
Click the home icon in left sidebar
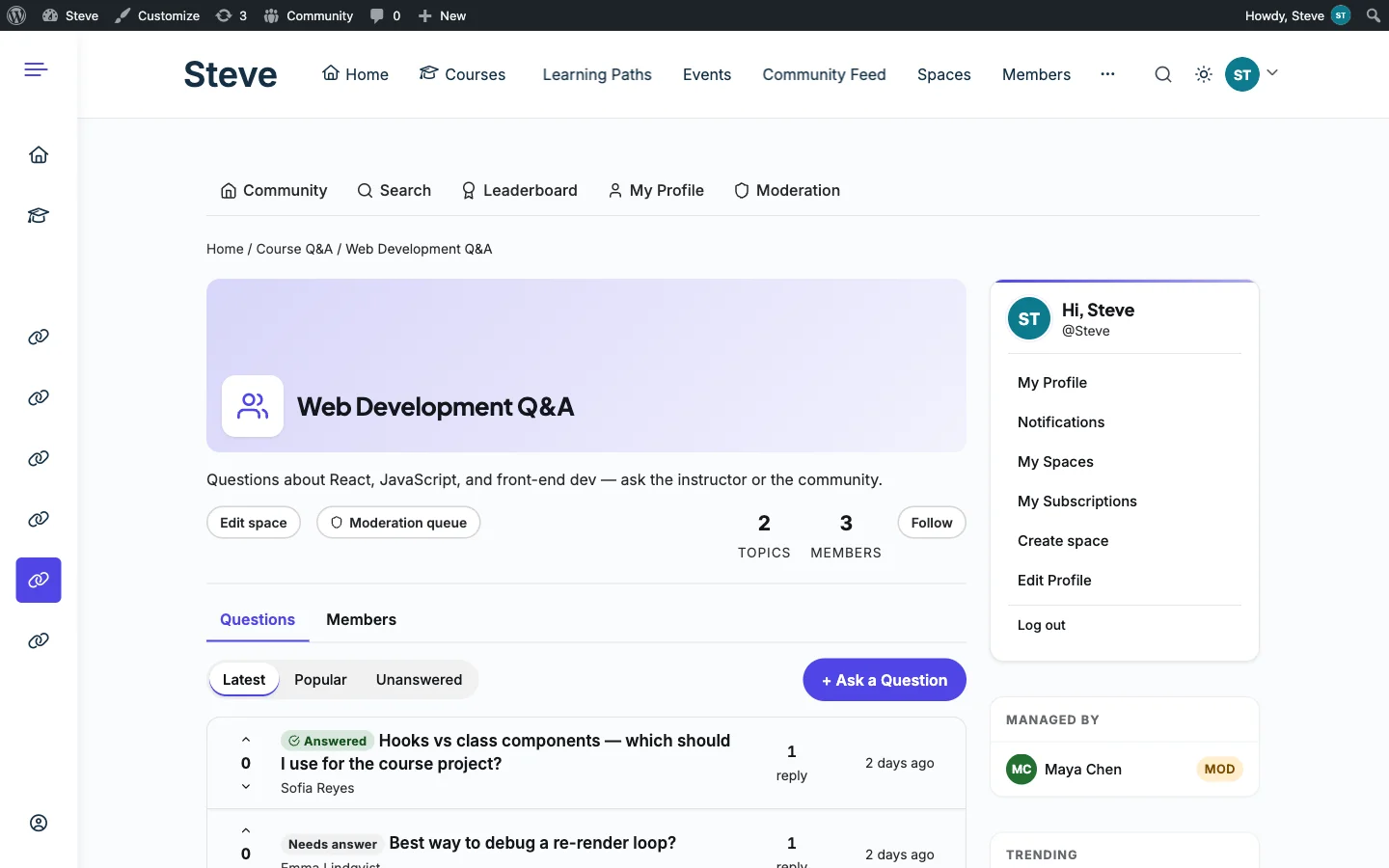(x=39, y=154)
